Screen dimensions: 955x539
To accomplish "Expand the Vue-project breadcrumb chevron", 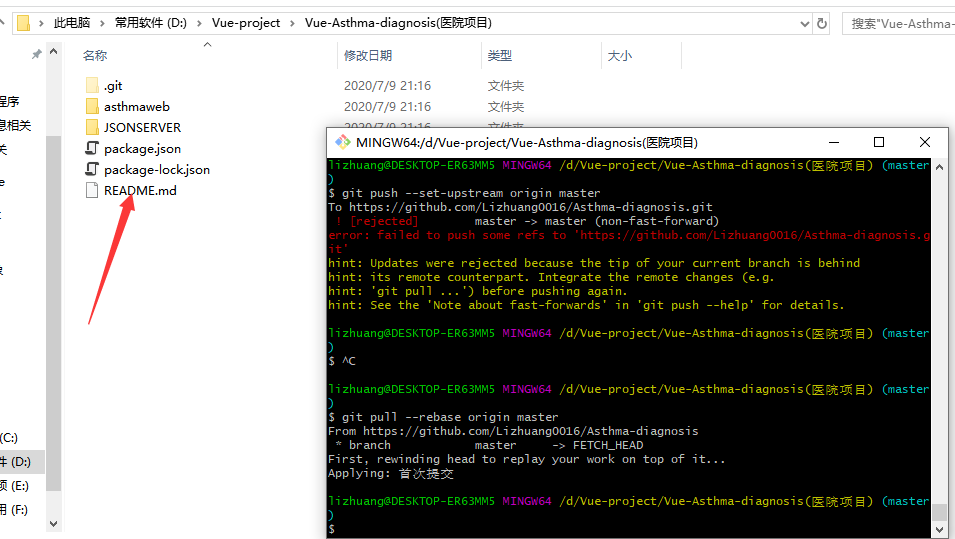I will point(292,23).
